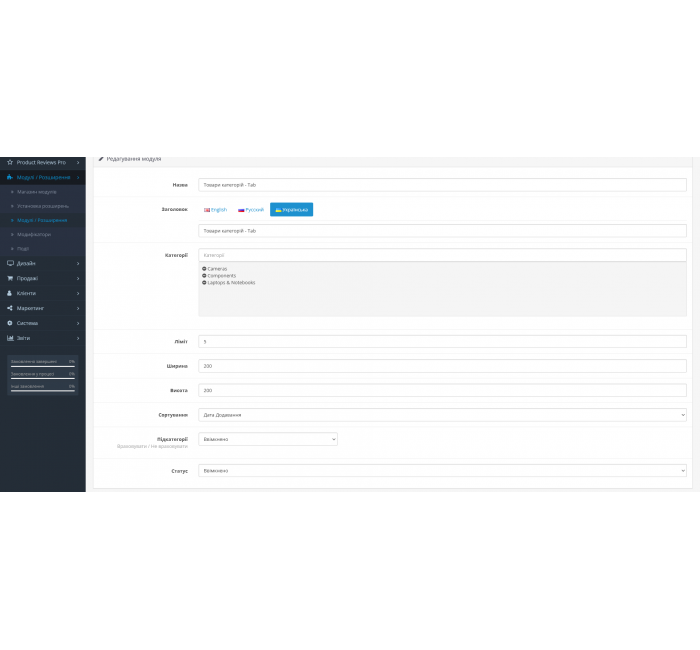Screen dimensions: 700x650
Task: Collapse the main Модулі / Розширення chevron
Action: click(x=78, y=177)
